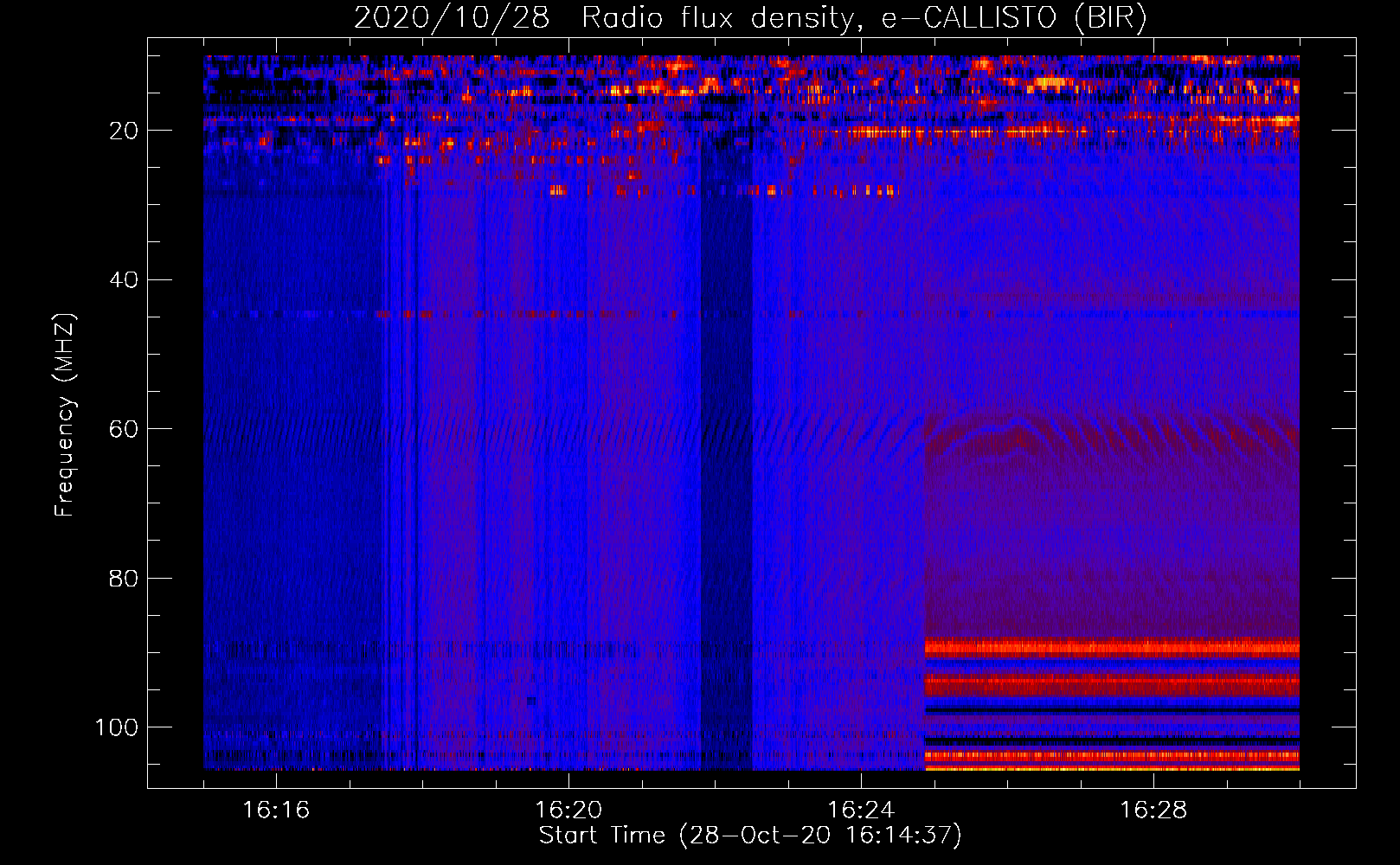This screenshot has width=1400, height=865.
Task: Click the plot title '2020/10/28 Radio flux density'
Action: 750,17
